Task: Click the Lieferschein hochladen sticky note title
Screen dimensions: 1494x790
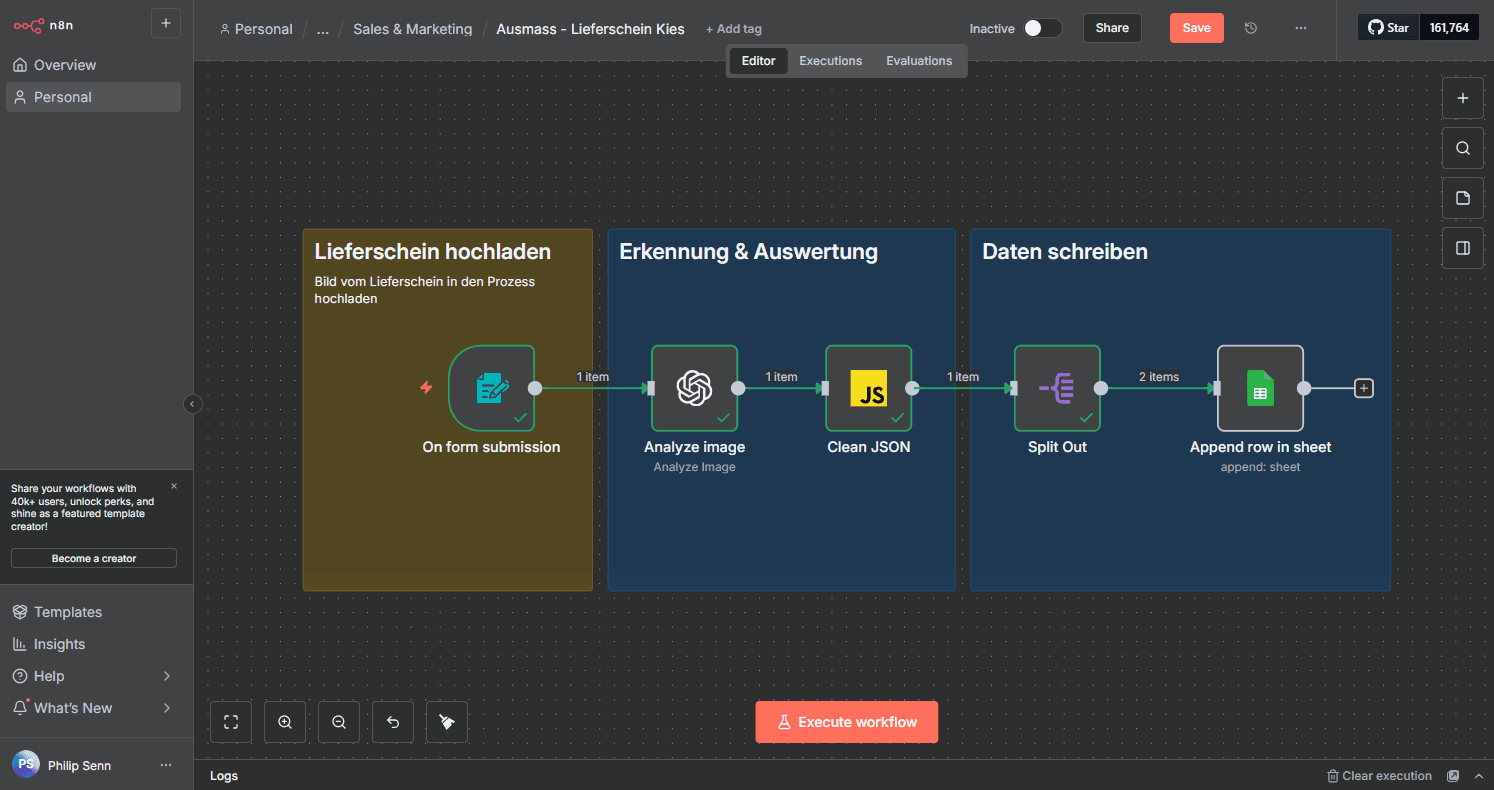Action: click(433, 252)
